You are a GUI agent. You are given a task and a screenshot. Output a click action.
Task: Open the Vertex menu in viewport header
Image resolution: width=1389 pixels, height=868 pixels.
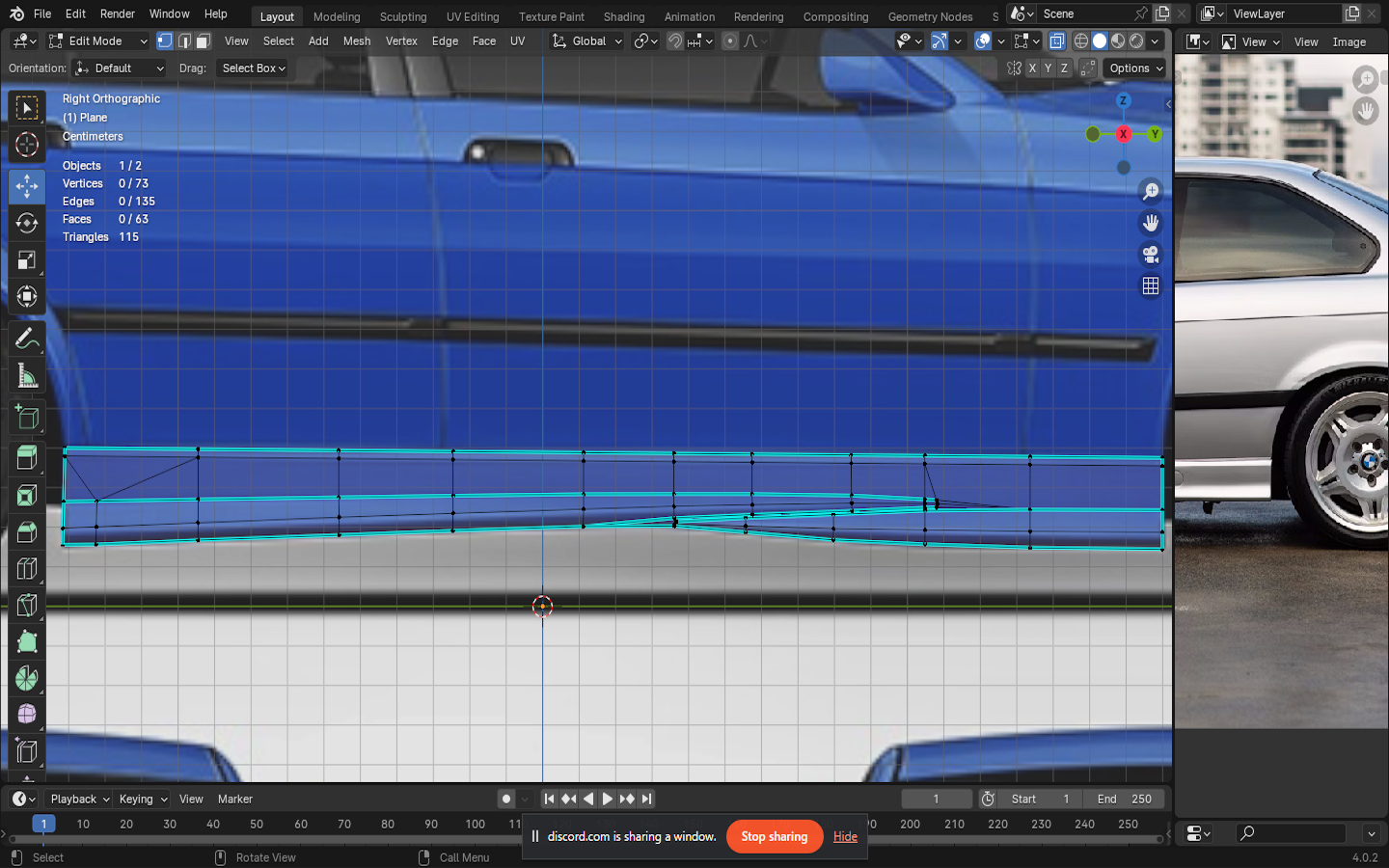click(401, 41)
